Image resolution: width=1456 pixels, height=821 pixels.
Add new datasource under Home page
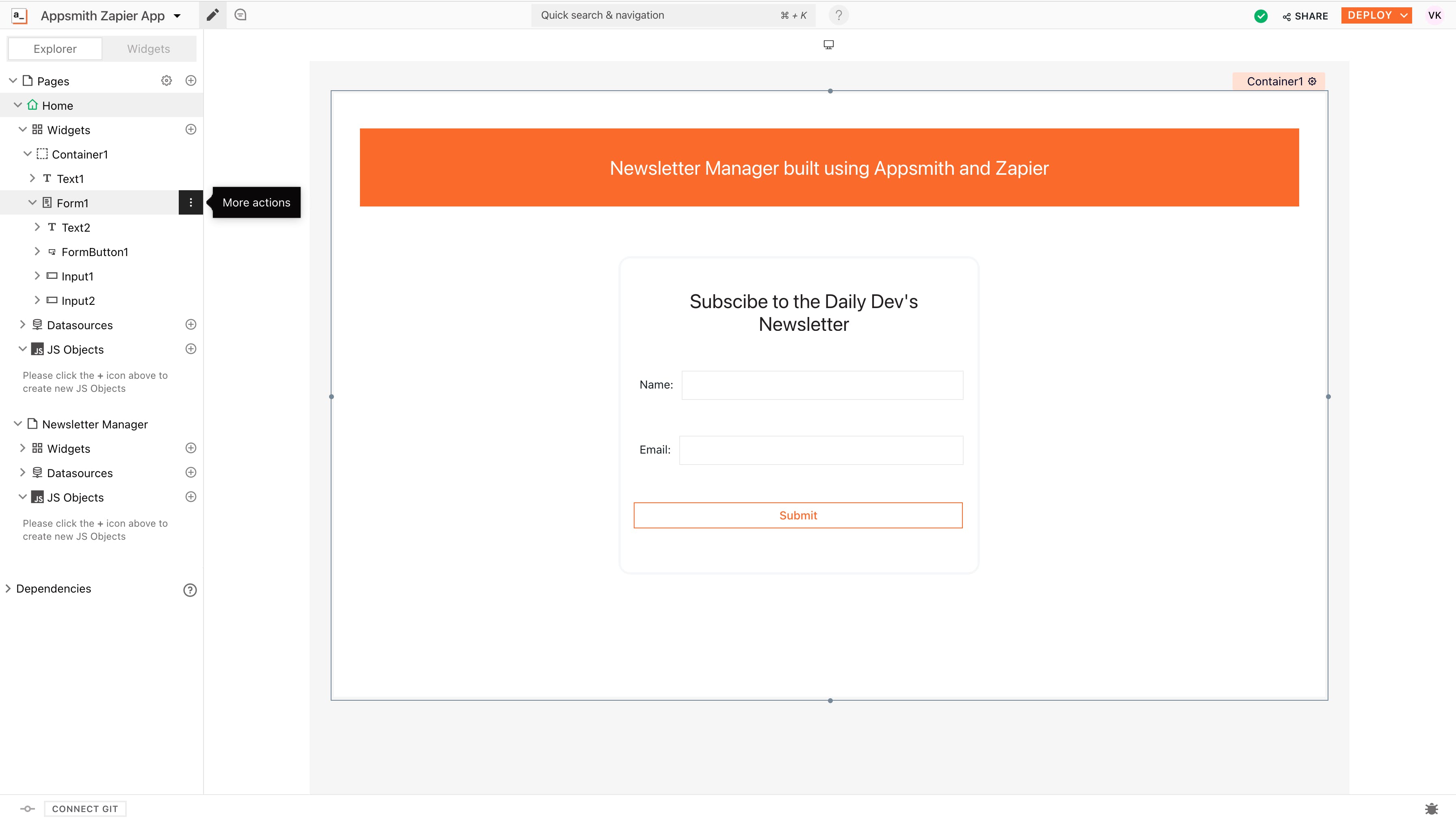click(191, 325)
